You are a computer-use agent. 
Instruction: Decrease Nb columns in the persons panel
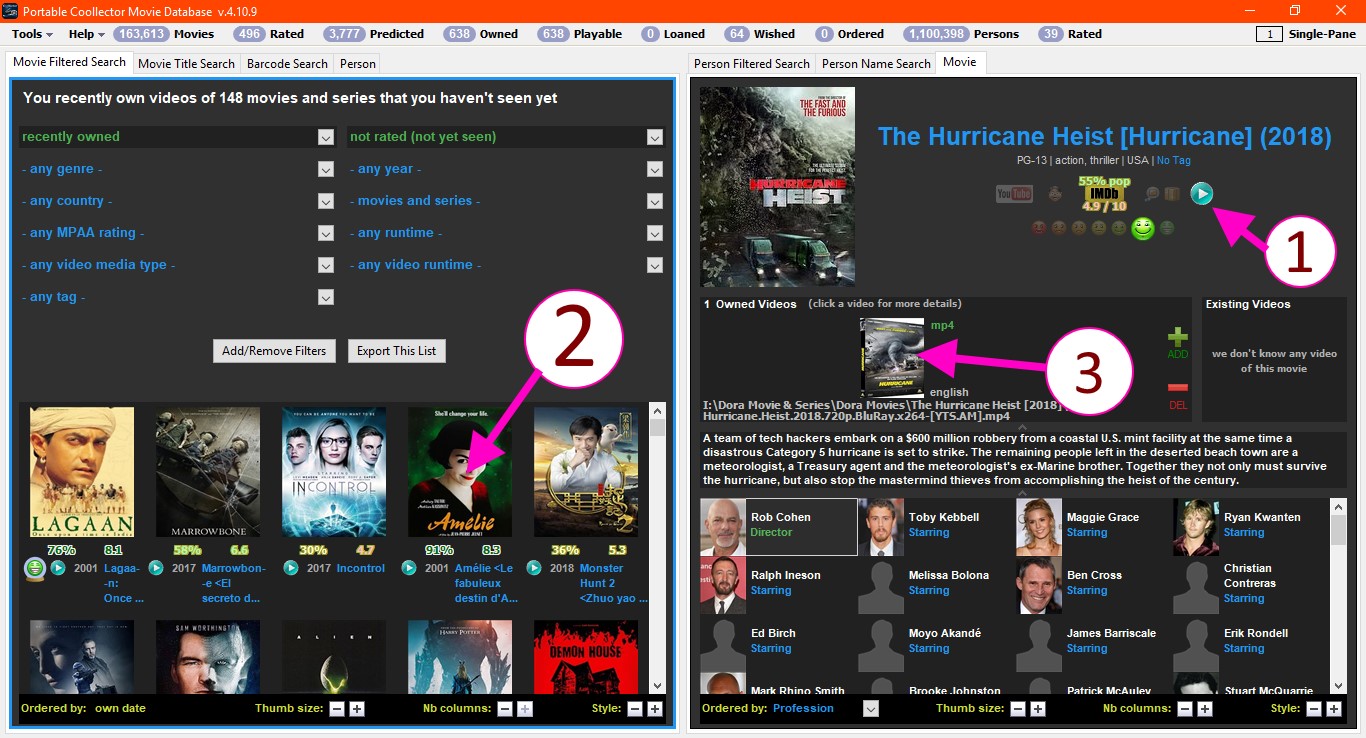[x=1185, y=708]
